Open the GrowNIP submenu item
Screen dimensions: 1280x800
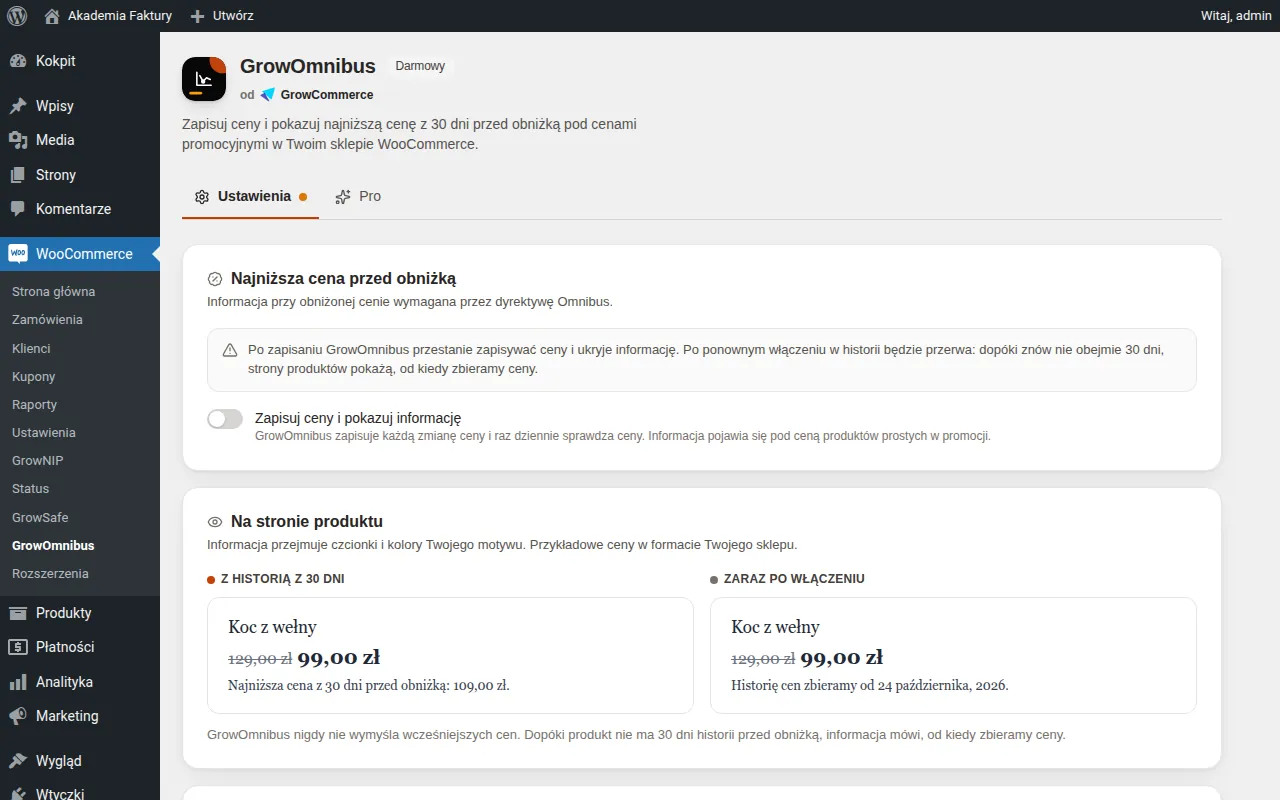click(x=38, y=461)
